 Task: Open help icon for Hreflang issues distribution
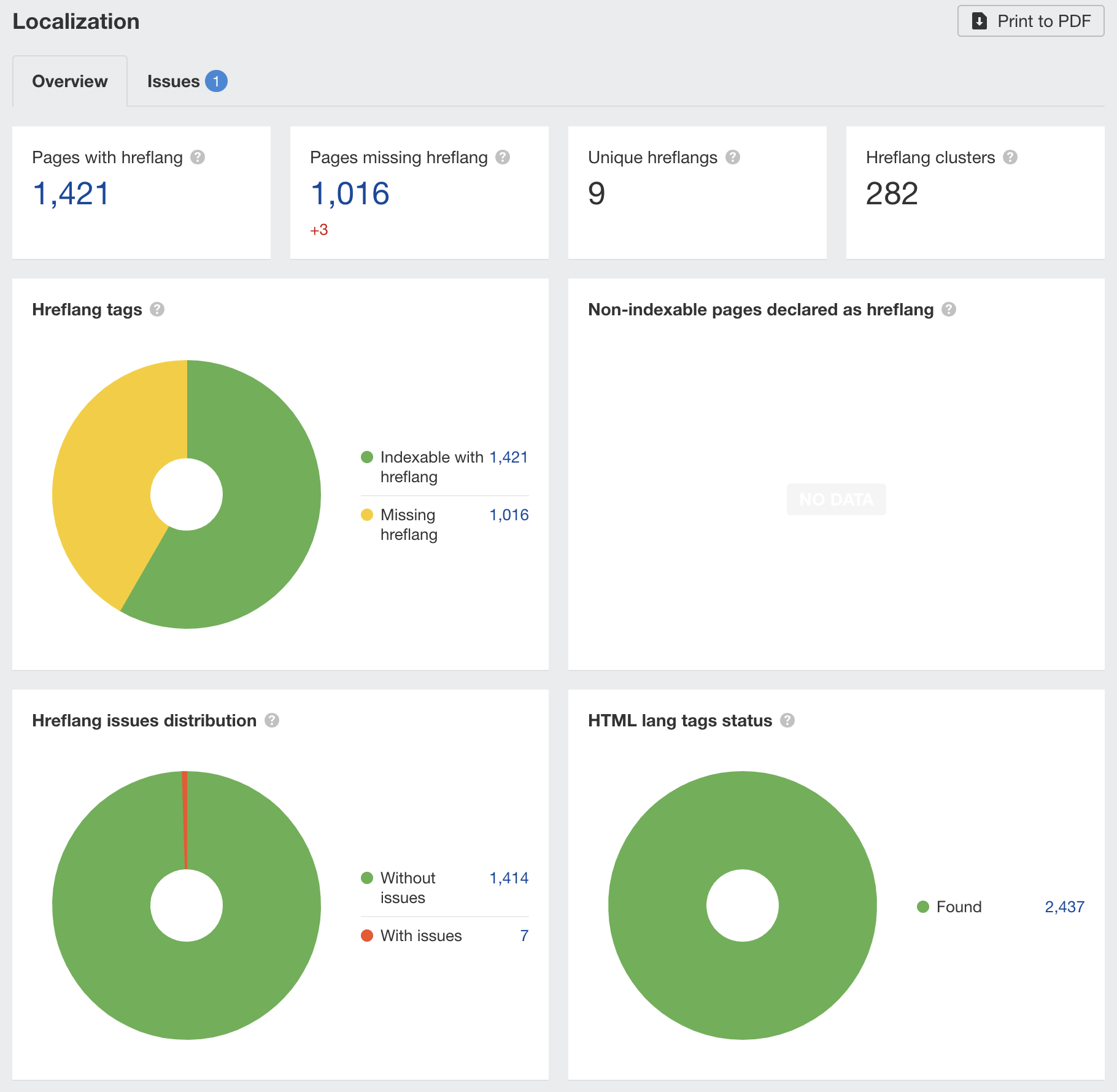click(x=272, y=721)
